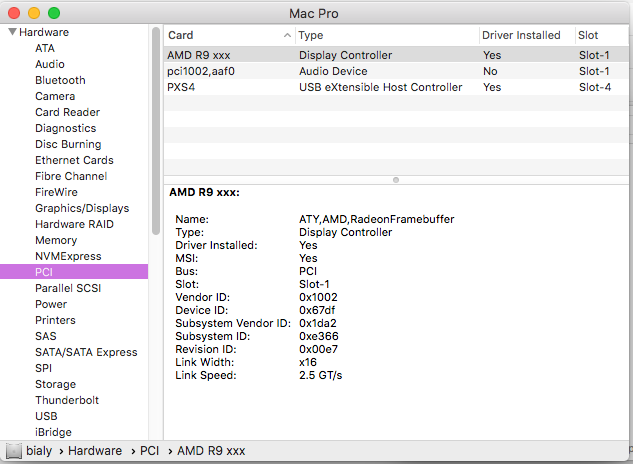633x464 pixels.
Task: Open the Printers section
Action: click(55, 320)
